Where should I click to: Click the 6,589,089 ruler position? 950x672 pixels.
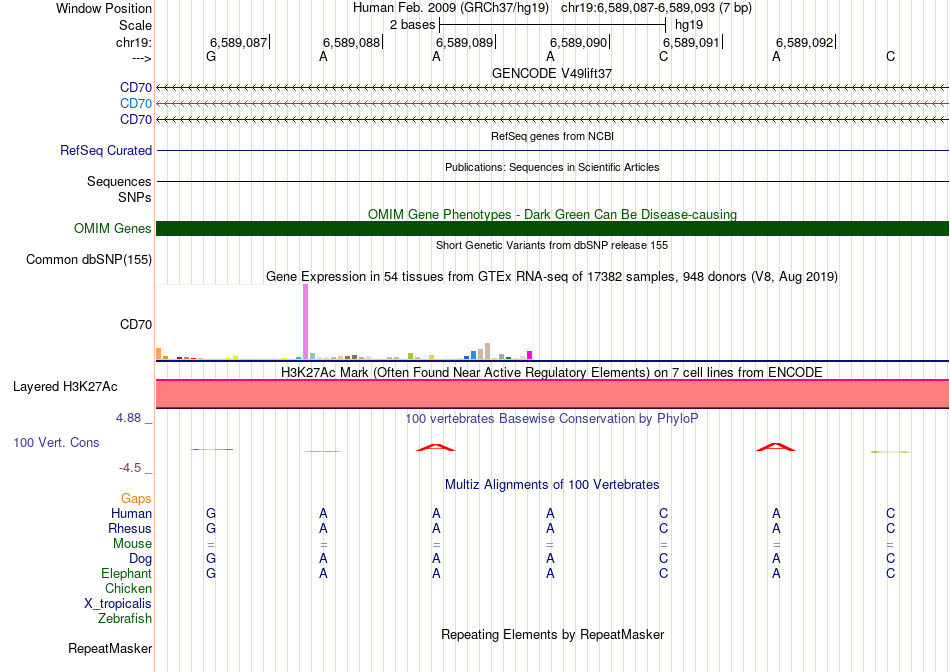click(465, 42)
